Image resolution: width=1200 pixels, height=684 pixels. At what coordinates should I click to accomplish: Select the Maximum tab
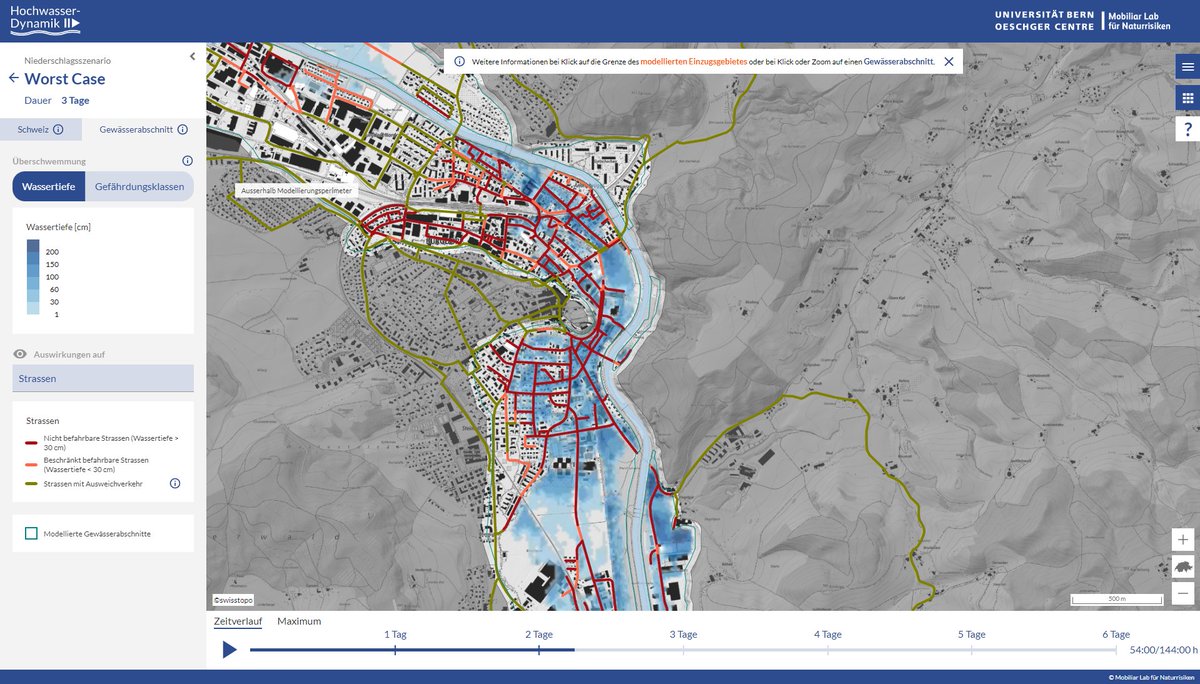pos(299,621)
